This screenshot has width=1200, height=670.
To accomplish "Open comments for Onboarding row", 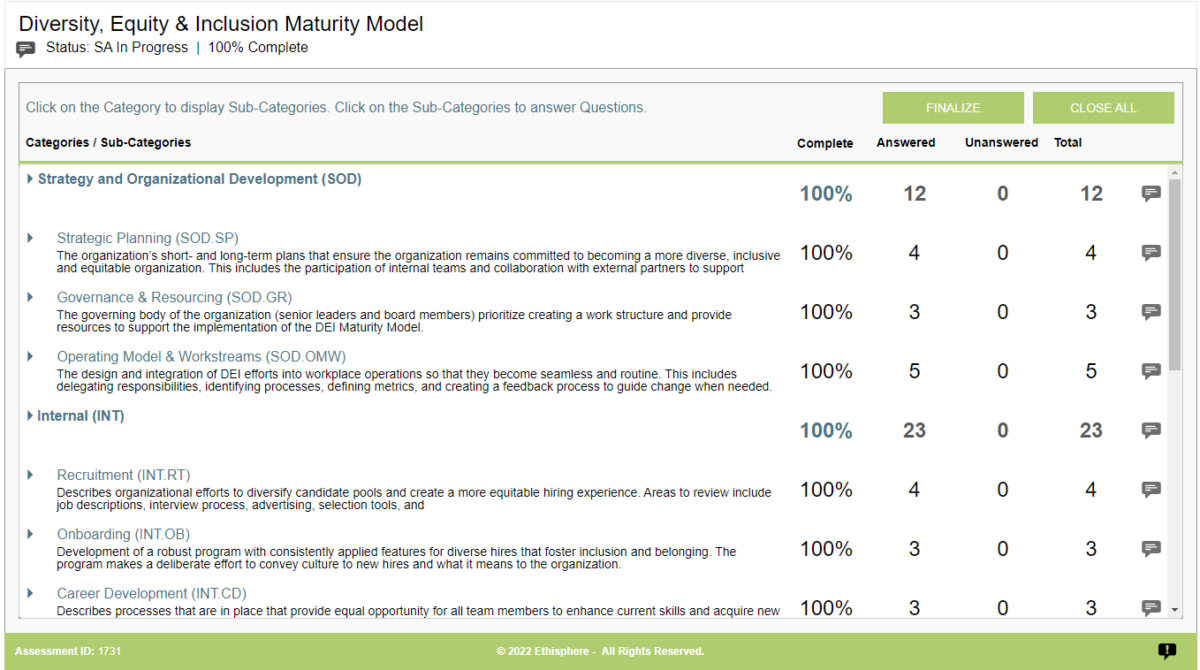I will 1151,549.
